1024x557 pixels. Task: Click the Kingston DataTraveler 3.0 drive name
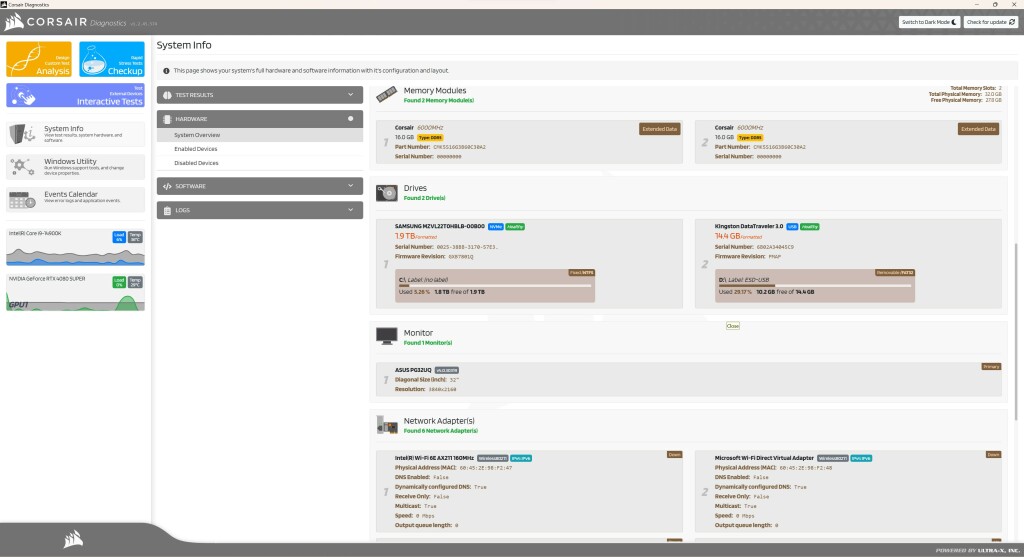(x=748, y=226)
